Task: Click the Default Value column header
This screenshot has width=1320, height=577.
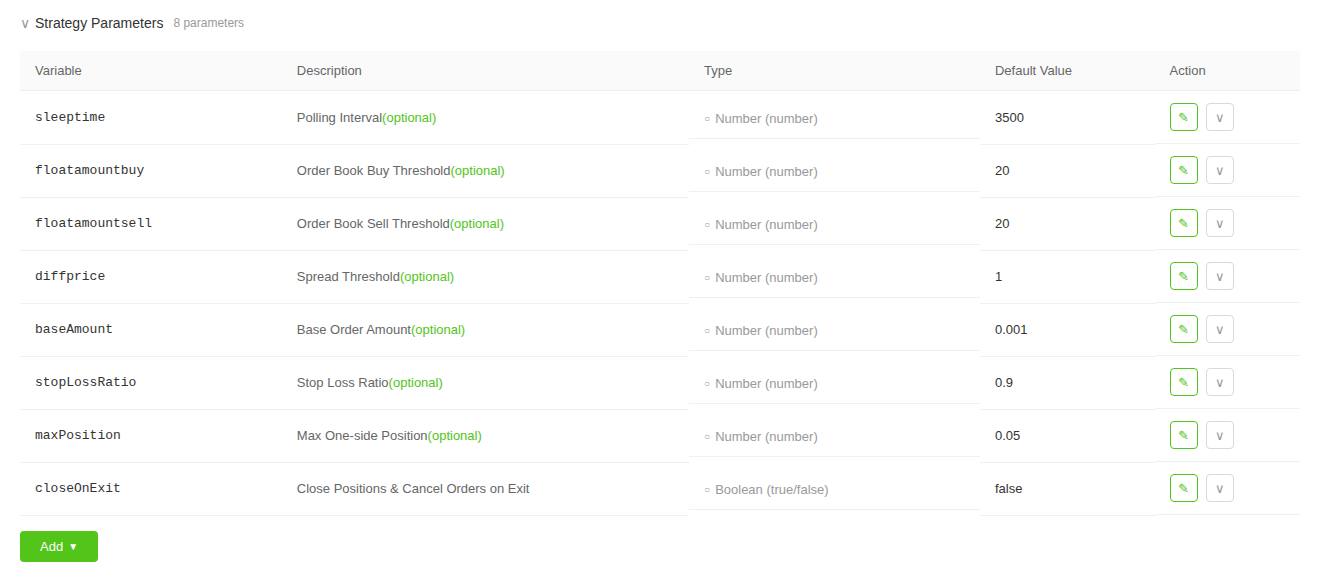Action: pos(1033,71)
